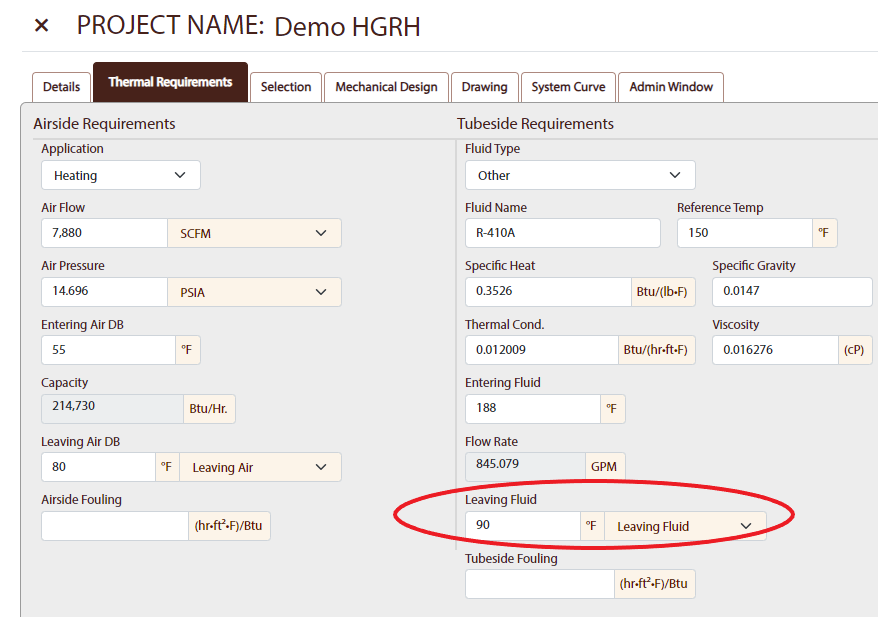
Task: Expand the Leaving Air mode dropdown
Action: click(260, 467)
